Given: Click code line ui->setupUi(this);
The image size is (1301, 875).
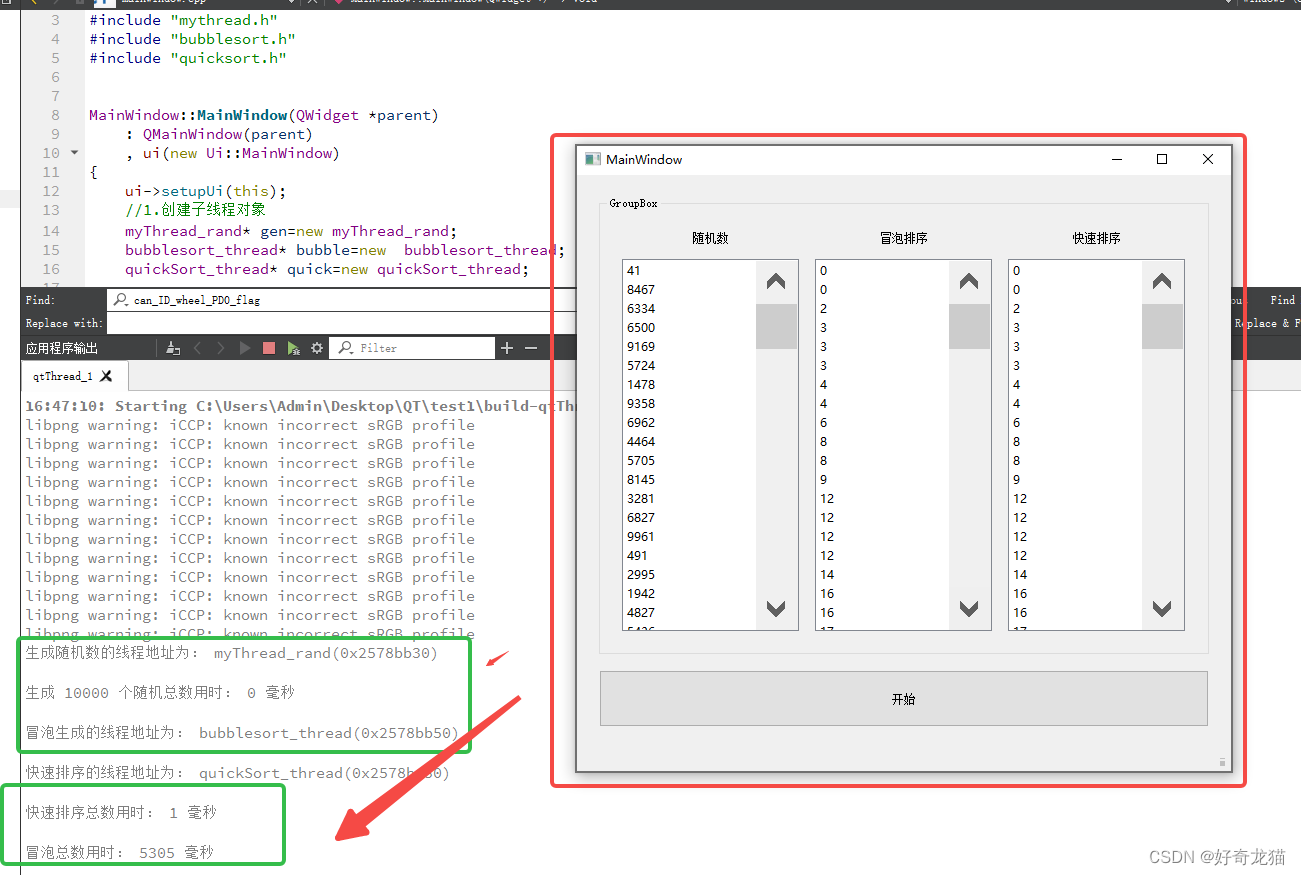Looking at the screenshot, I should 205,191.
